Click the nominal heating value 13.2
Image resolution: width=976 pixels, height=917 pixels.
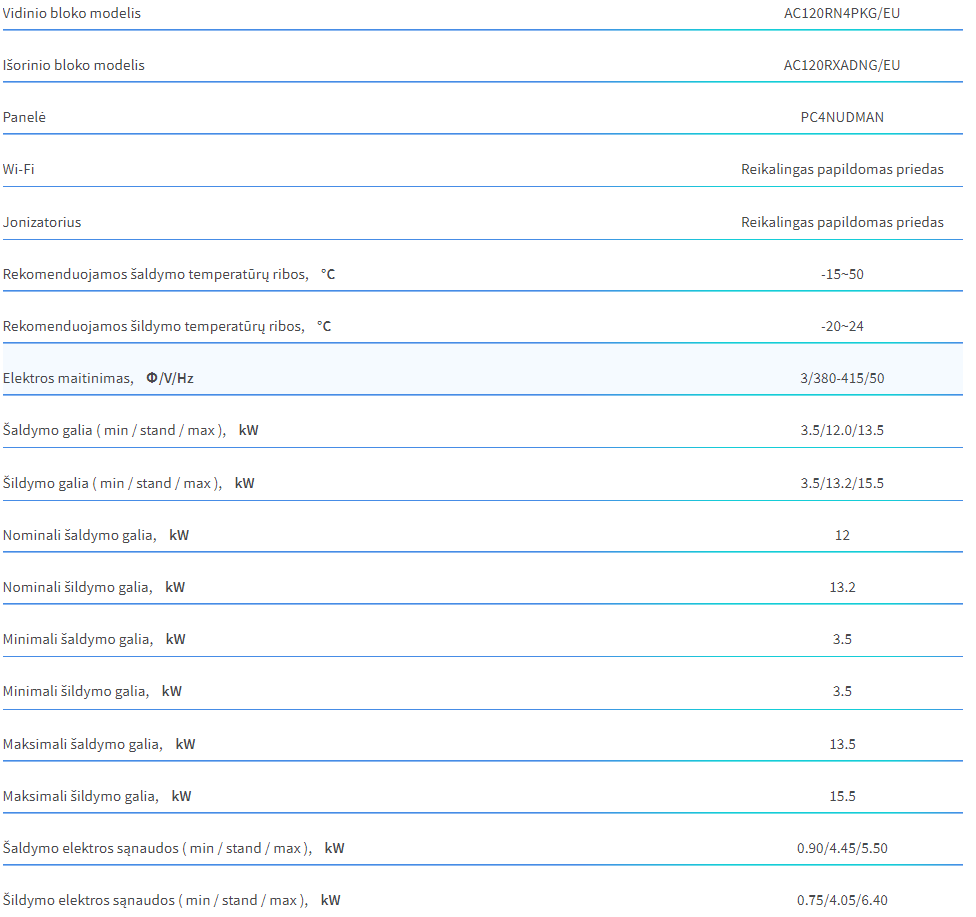[842, 587]
